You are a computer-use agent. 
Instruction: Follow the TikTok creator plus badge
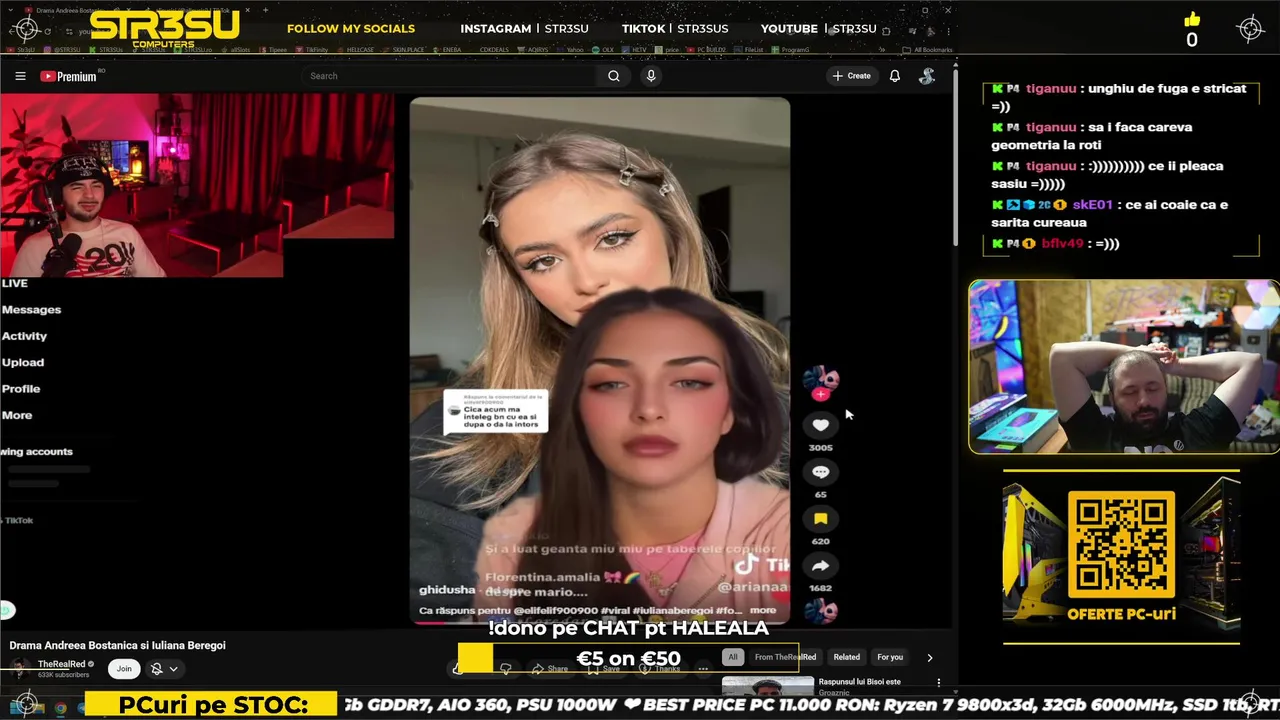820,394
